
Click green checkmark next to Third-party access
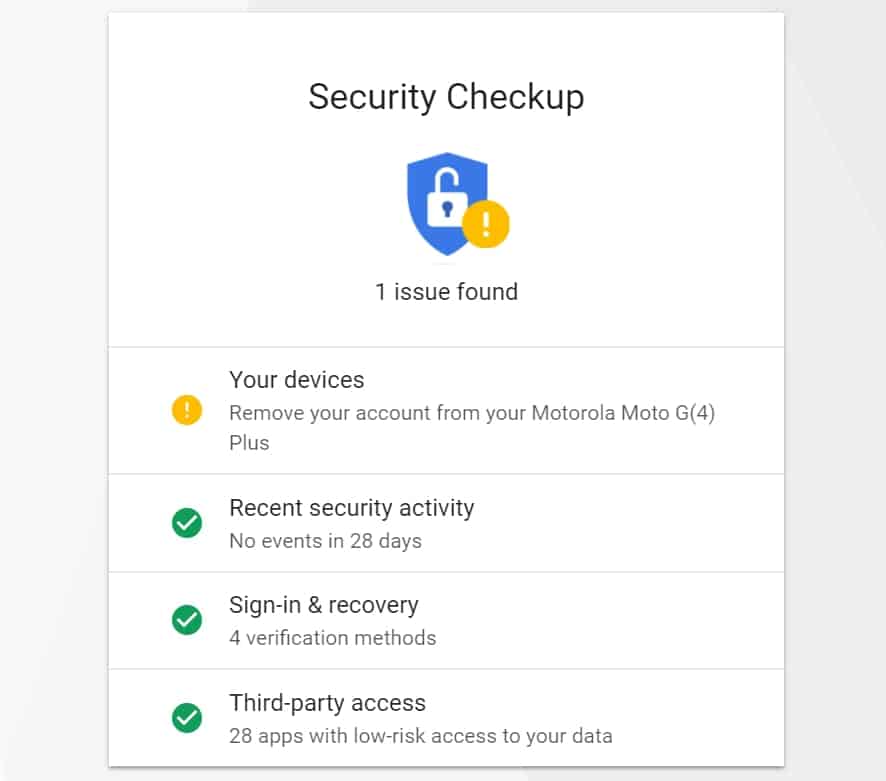pos(187,717)
